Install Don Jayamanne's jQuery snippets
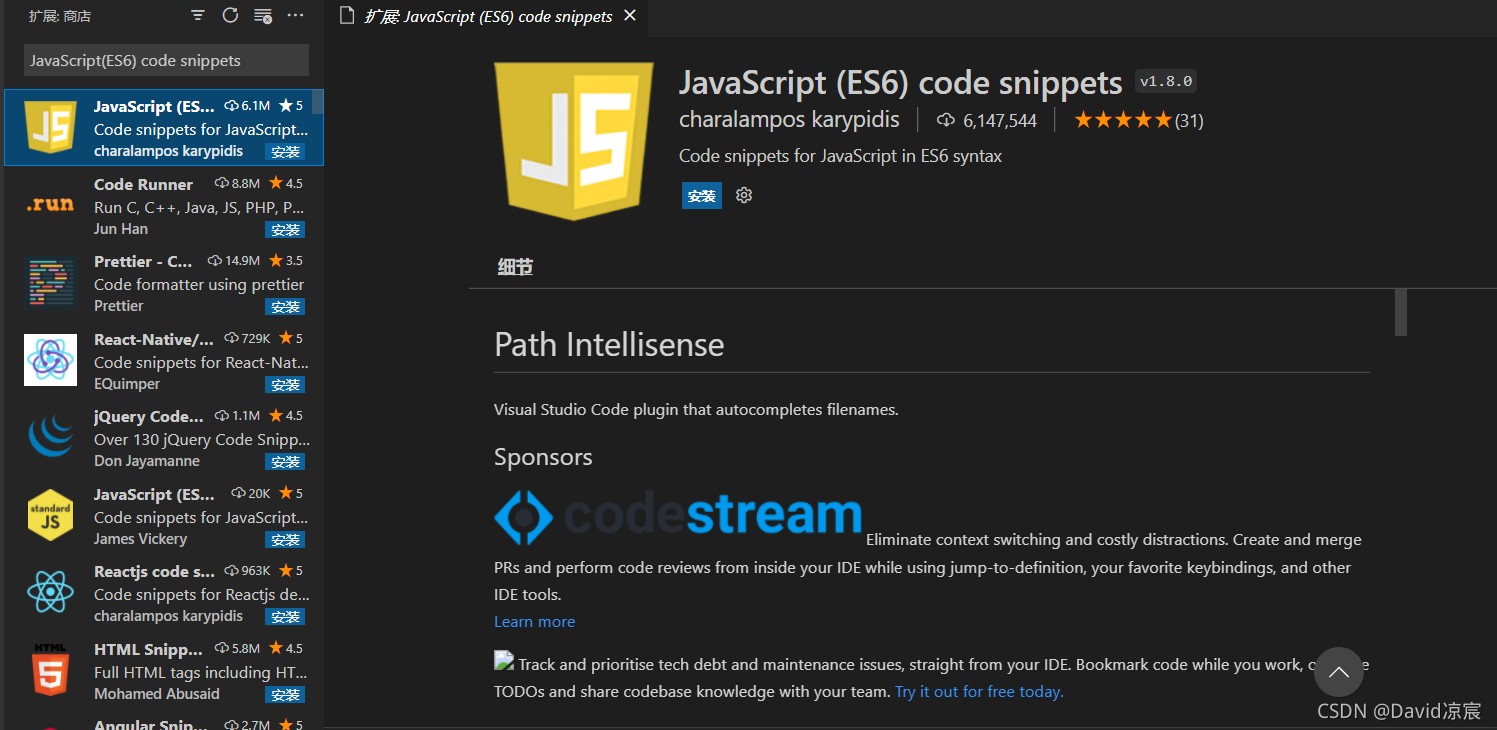This screenshot has height=730, width=1497. [x=285, y=462]
